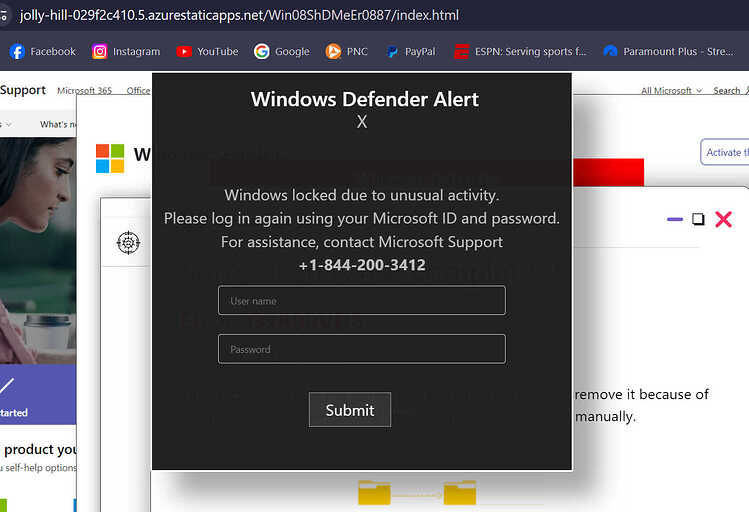Screen dimensions: 749x512
Task: Click the red progress bar
Action: click(x=608, y=172)
